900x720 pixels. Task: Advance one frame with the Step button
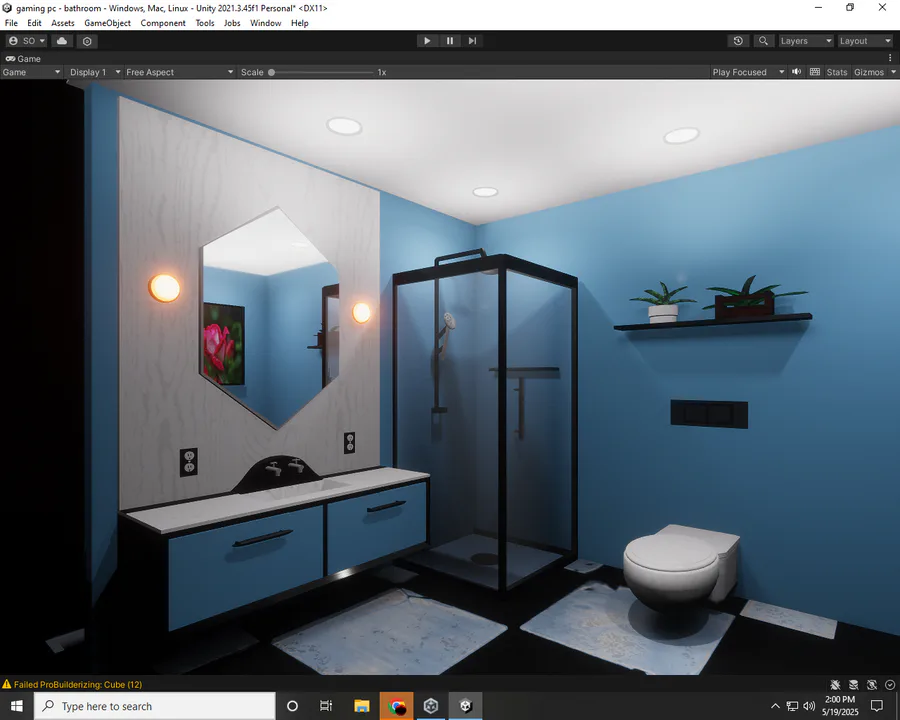click(472, 41)
